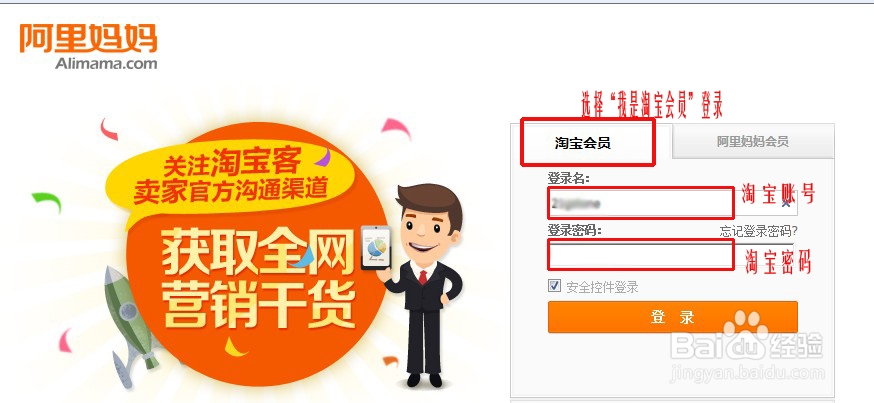Click the green confetti piece at left

pos(47,200)
